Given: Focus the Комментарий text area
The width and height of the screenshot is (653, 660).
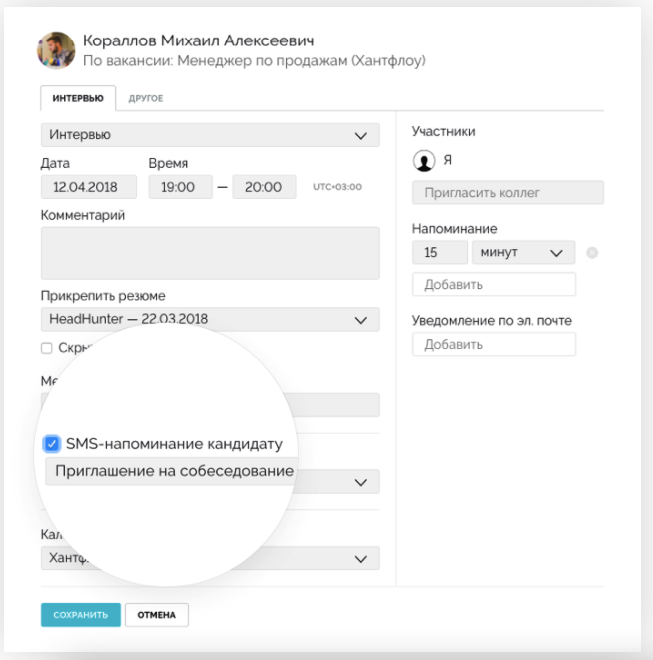Looking at the screenshot, I should pos(210,253).
